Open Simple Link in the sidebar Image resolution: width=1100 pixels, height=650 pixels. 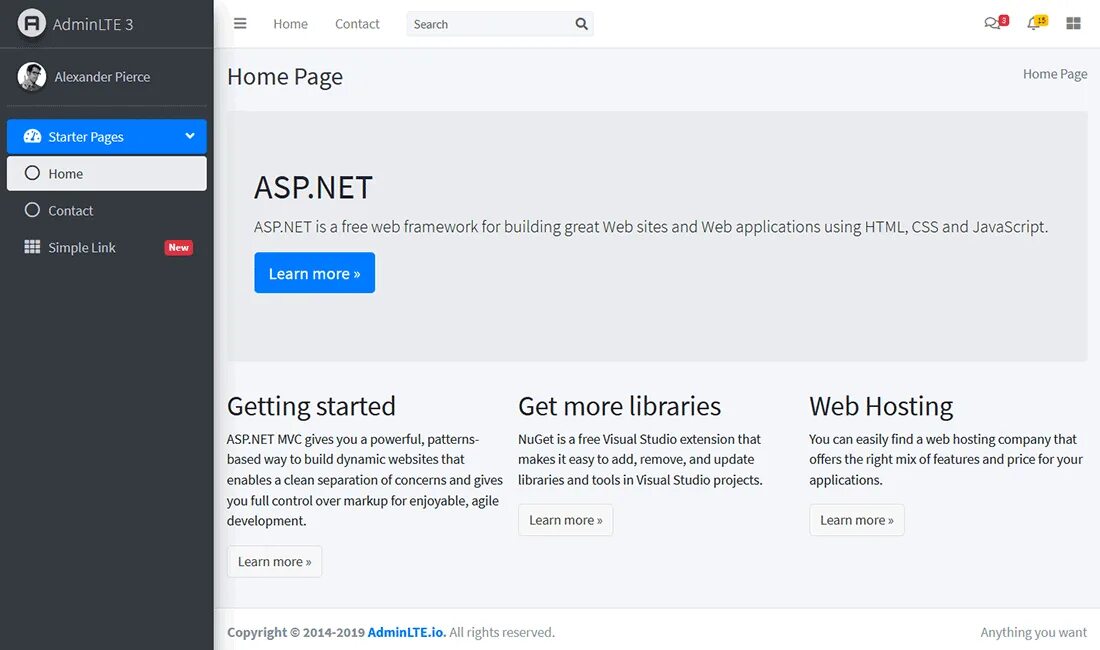[107, 248]
